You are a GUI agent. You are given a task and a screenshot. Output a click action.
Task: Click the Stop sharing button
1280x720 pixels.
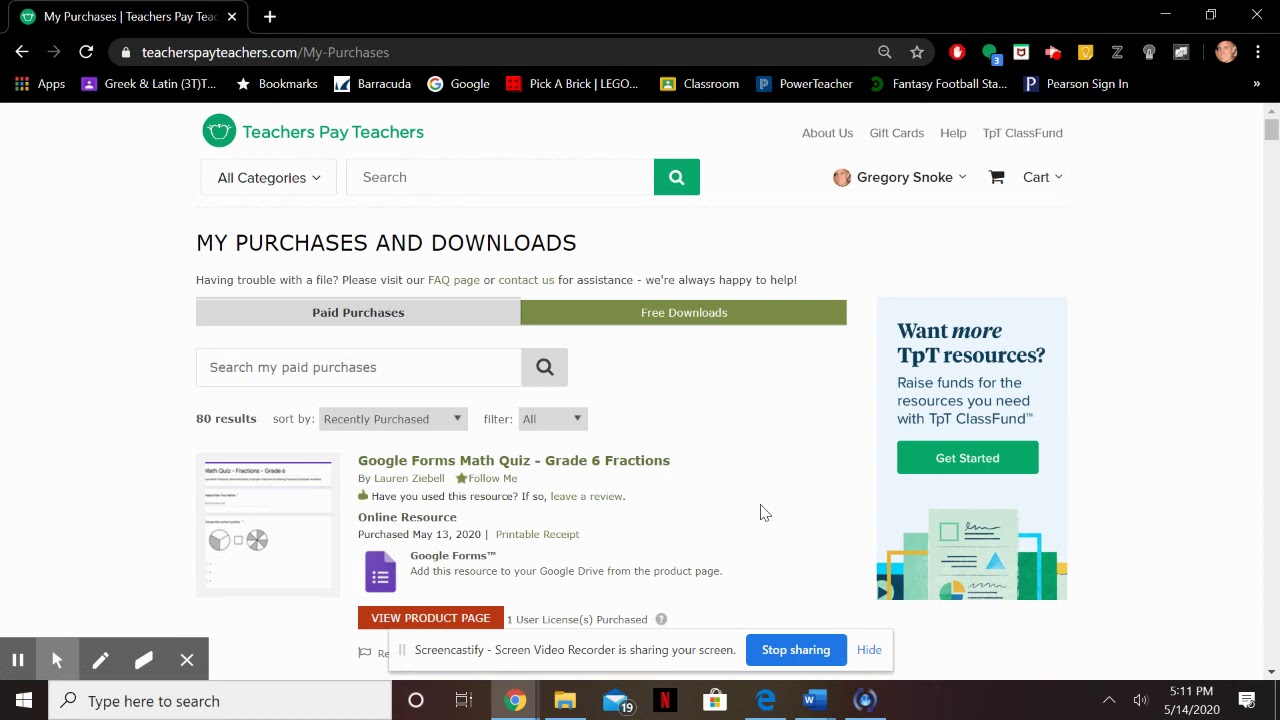(796, 650)
